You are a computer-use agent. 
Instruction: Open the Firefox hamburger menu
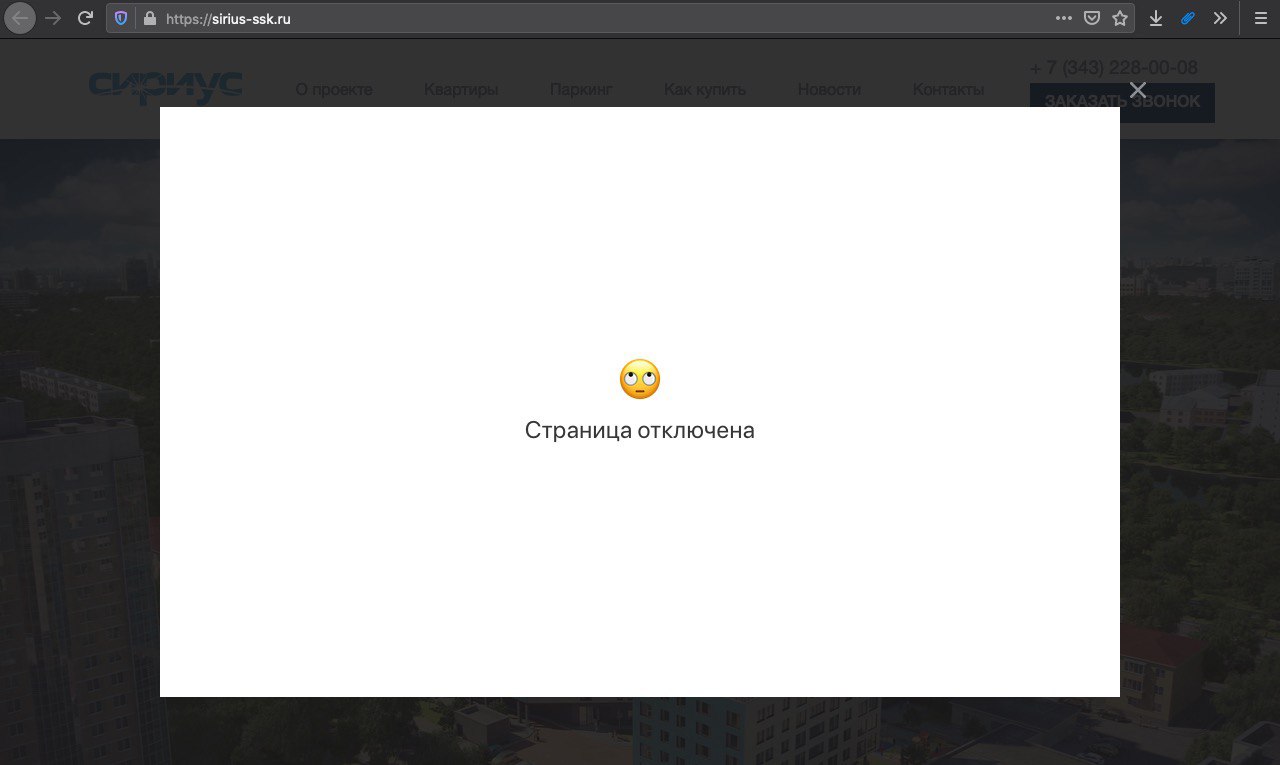(1261, 18)
